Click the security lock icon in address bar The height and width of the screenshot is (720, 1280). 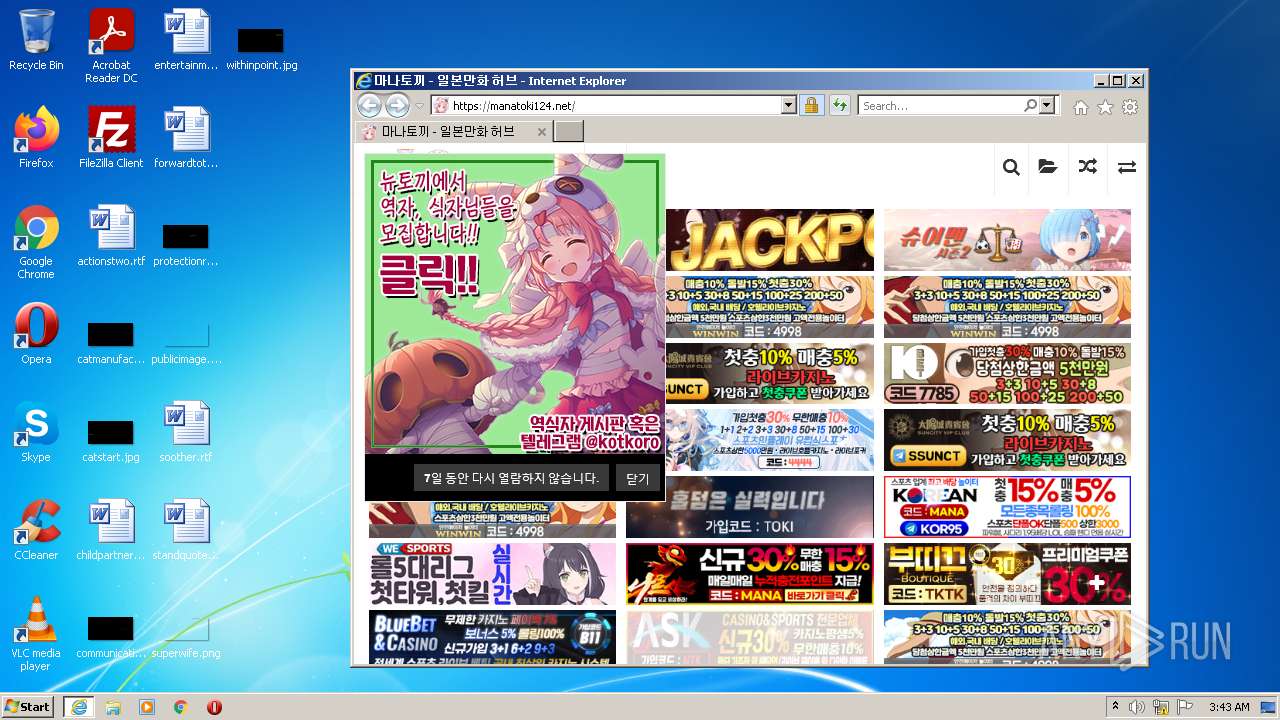click(811, 105)
